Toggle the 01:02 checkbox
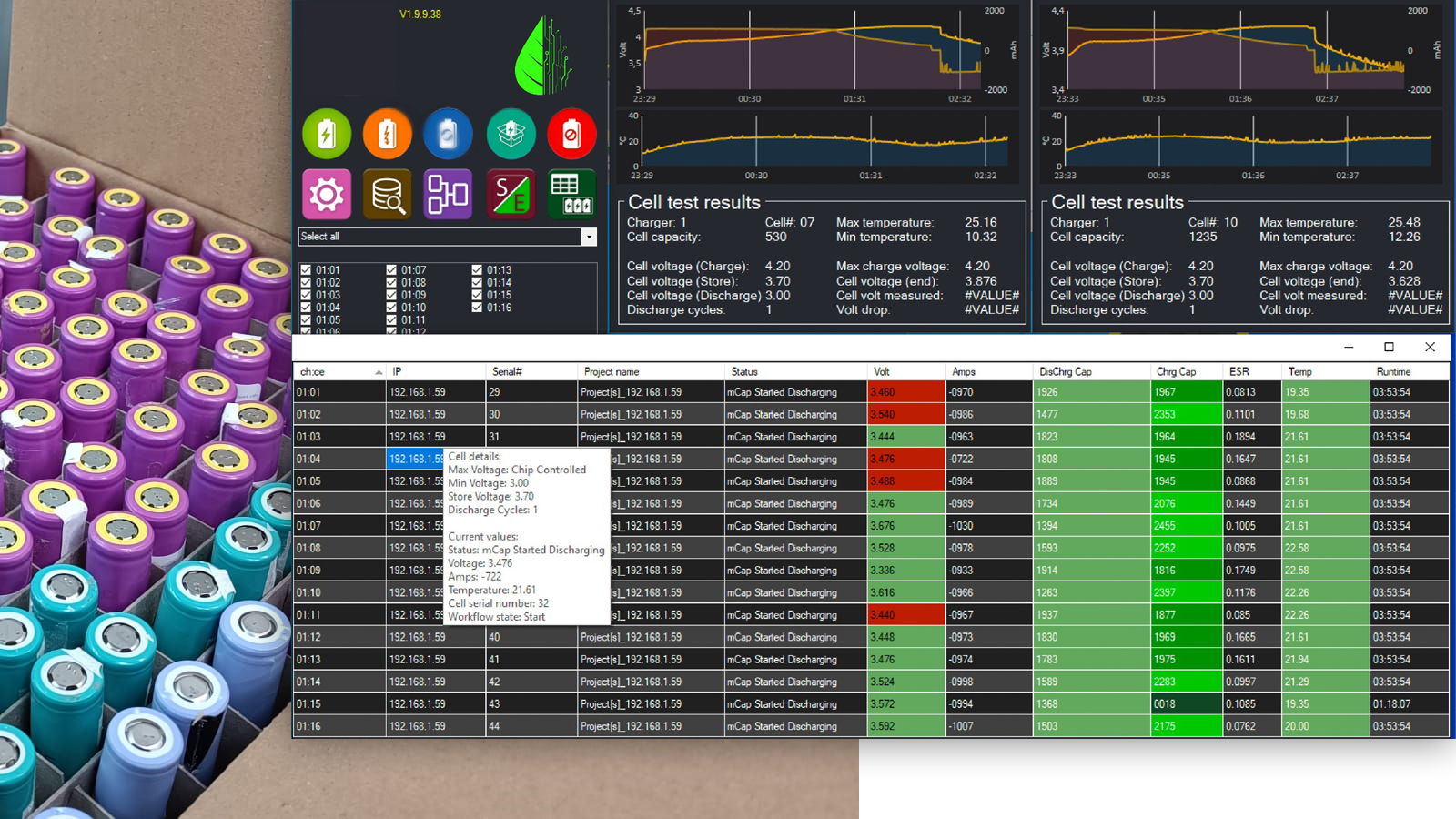Image resolution: width=1456 pixels, height=819 pixels. pyautogui.click(x=306, y=283)
